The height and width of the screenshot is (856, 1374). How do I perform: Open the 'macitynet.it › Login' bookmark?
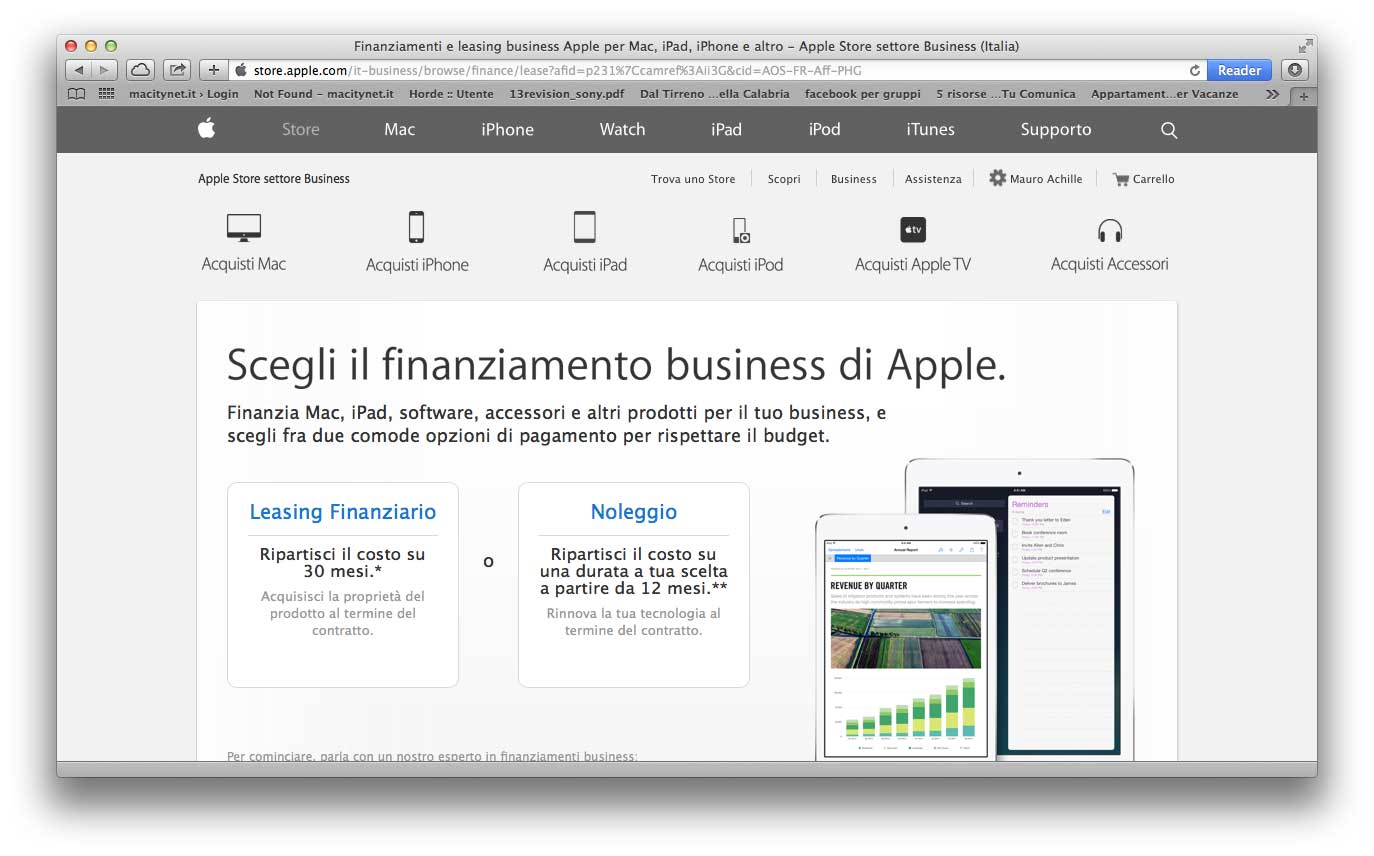click(x=184, y=94)
